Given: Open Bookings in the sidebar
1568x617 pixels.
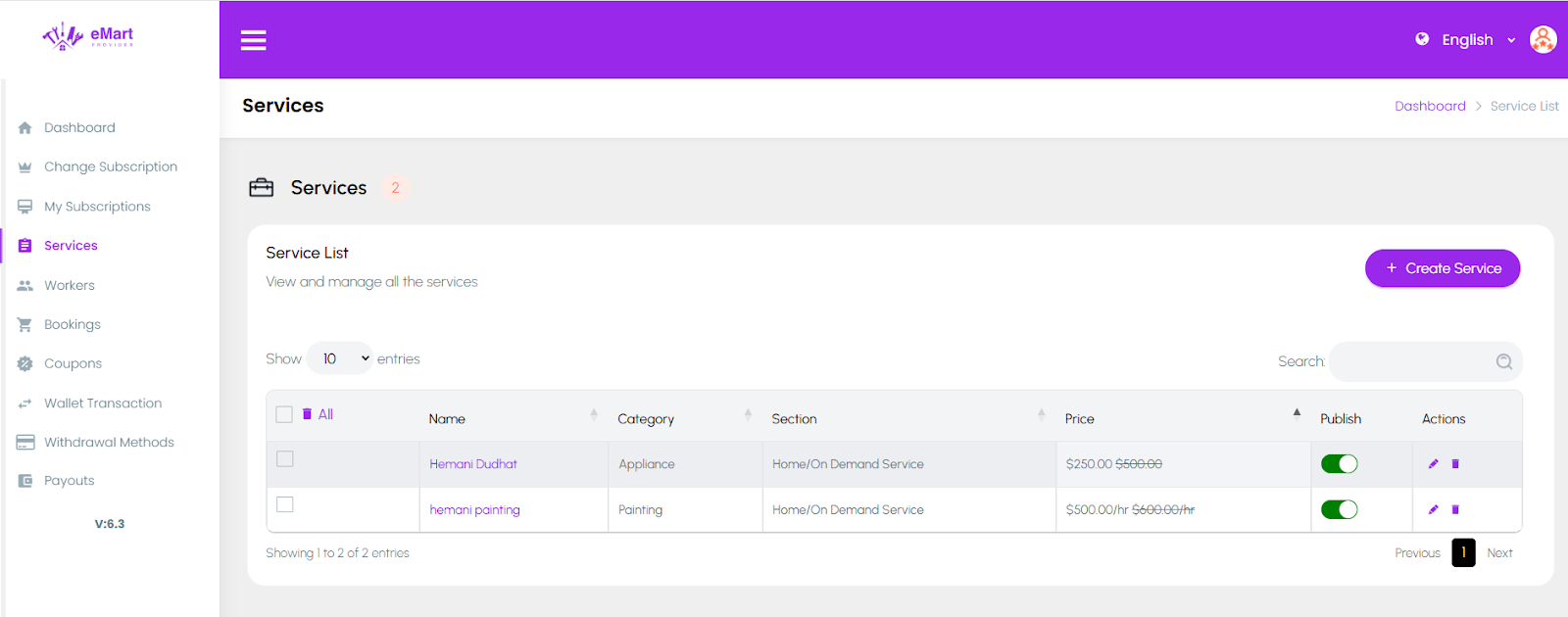Looking at the screenshot, I should pyautogui.click(x=72, y=324).
